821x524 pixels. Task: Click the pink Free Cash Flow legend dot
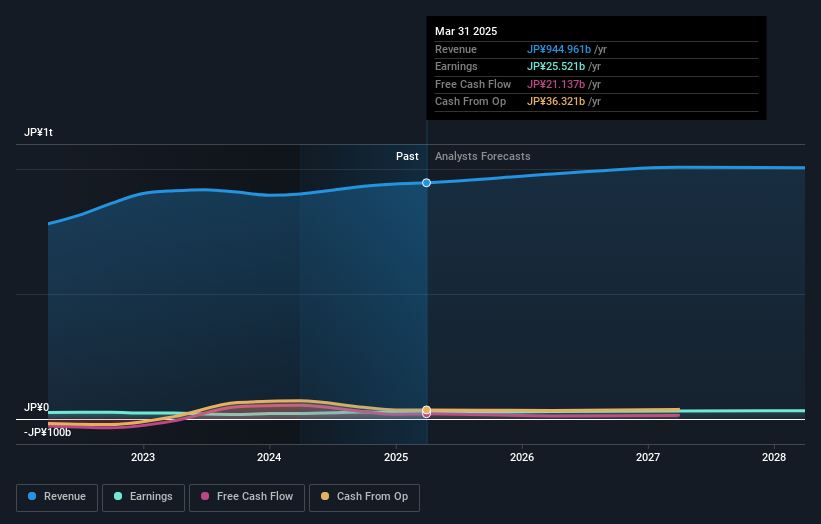coord(205,496)
